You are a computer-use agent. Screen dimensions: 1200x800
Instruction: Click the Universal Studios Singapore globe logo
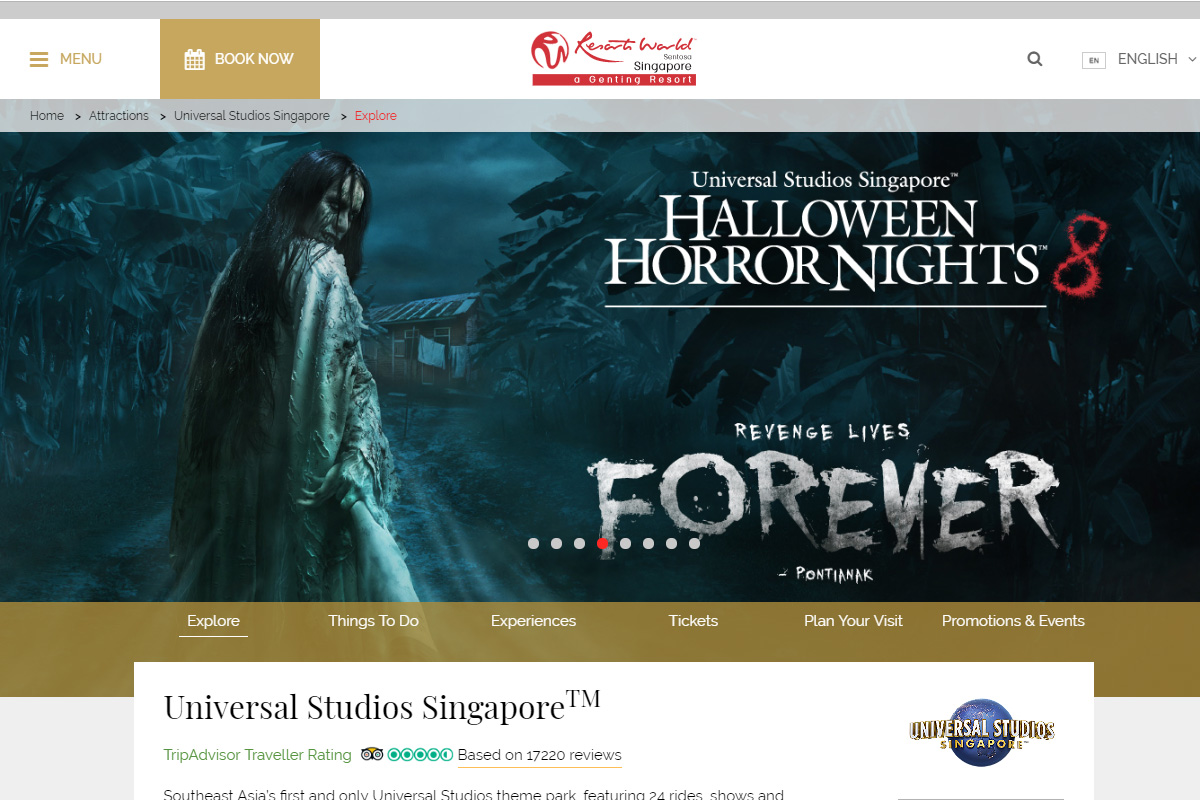pyautogui.click(x=981, y=732)
